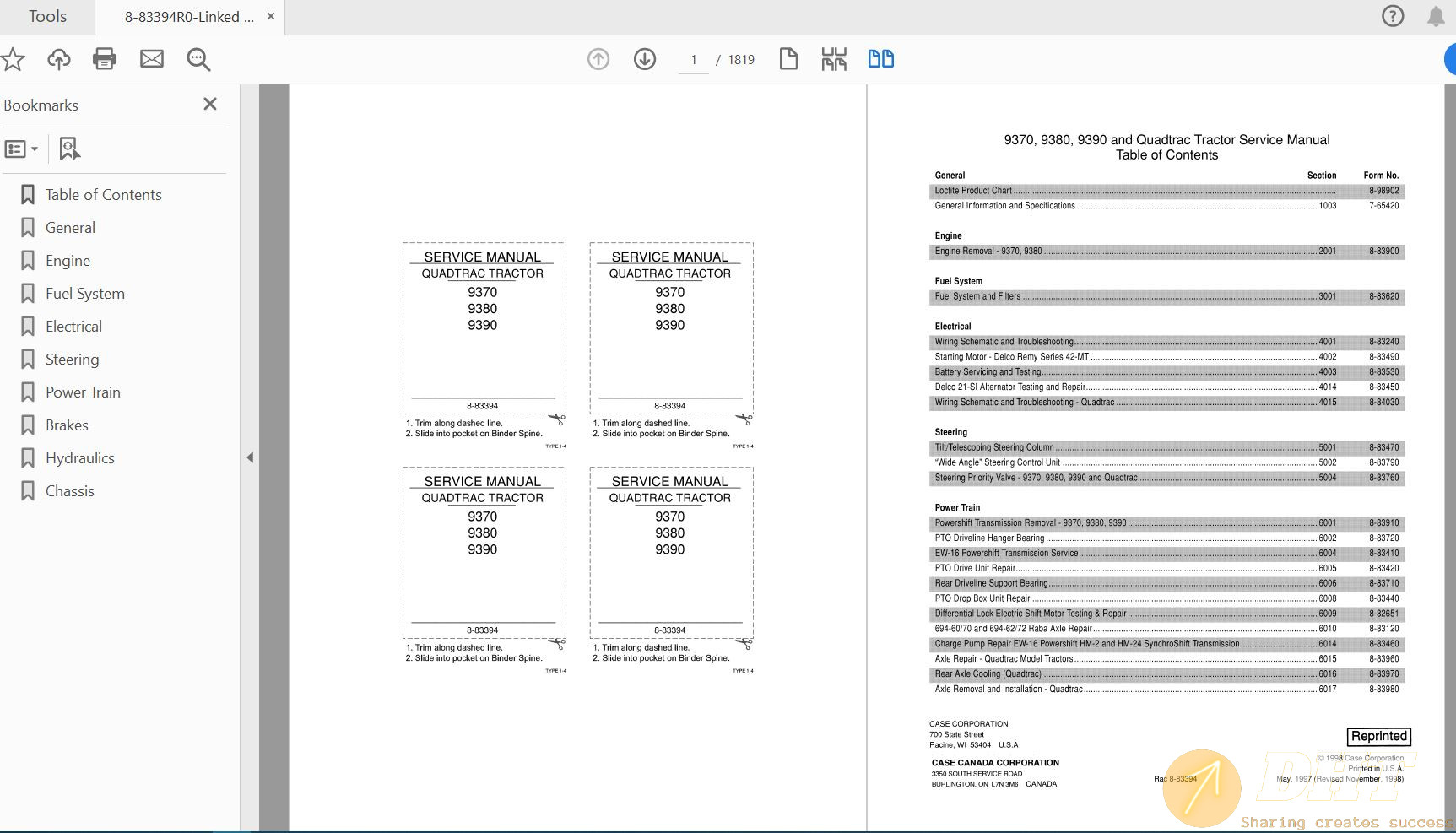This screenshot has height=833, width=1456.
Task: Click the page number input field
Action: (x=694, y=60)
